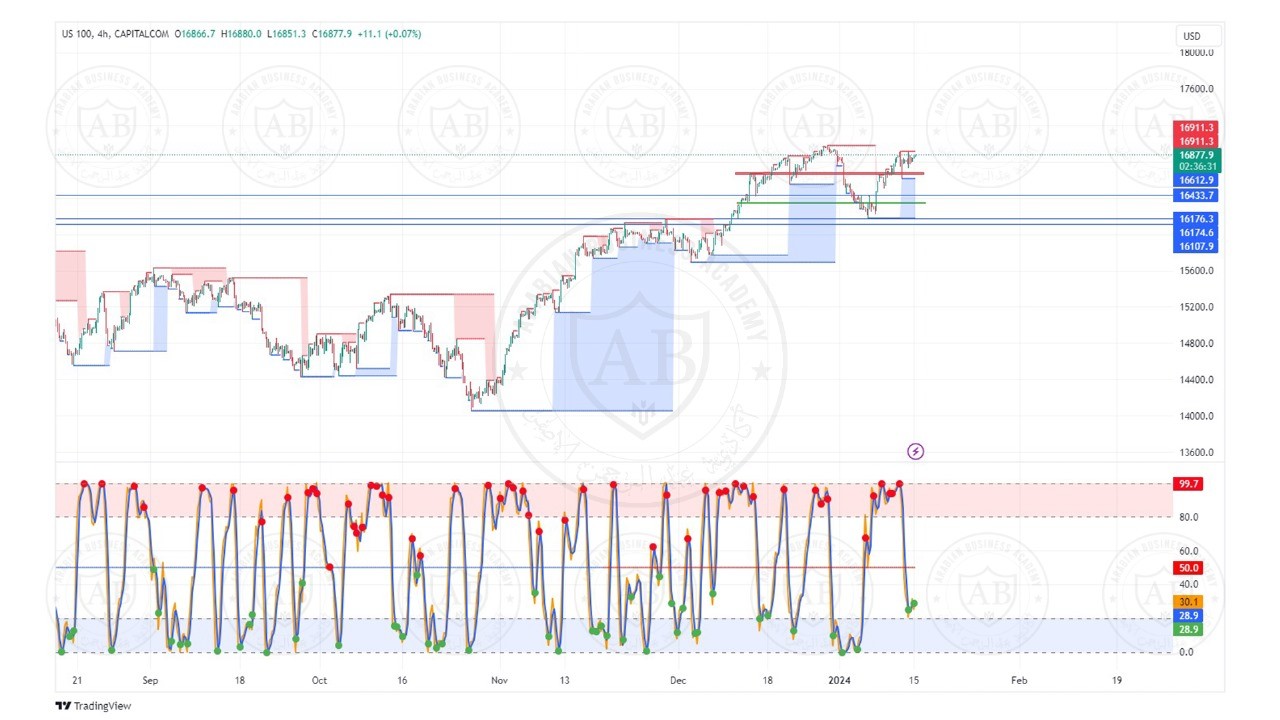Click the L16851.3 low value
The image size is (1280, 720).
288,34
